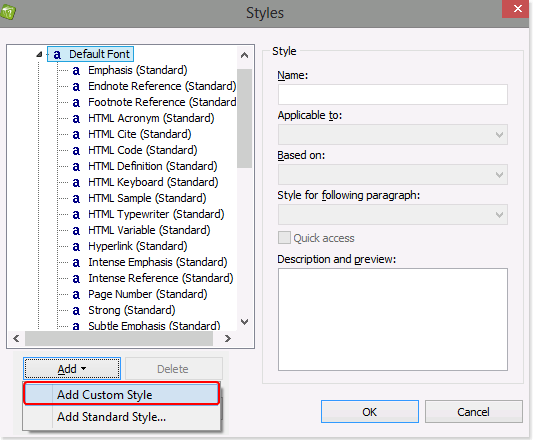Open the Applicable to dropdown

[x=393, y=135]
